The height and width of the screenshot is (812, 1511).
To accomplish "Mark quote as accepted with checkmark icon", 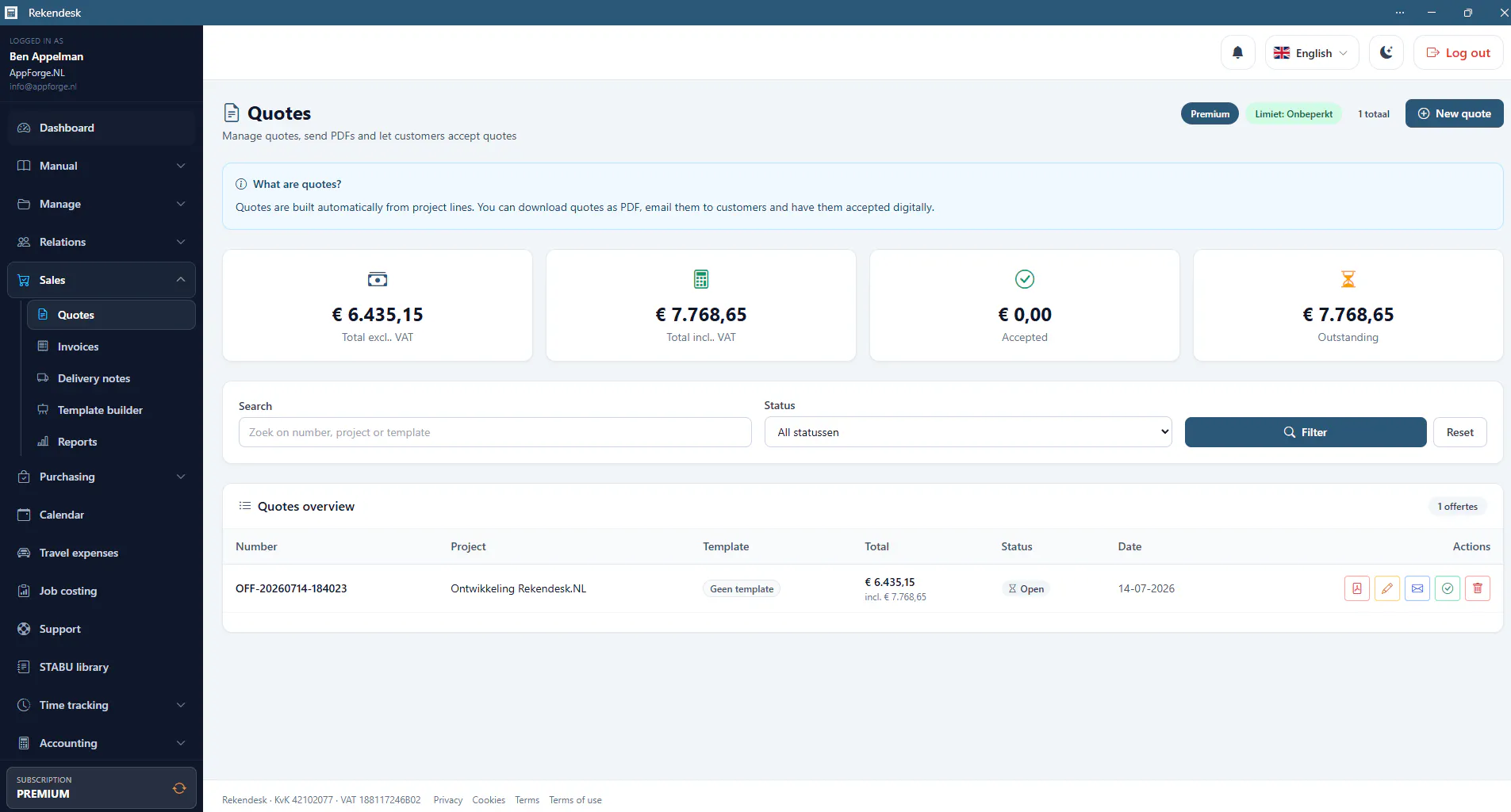I will 1448,588.
